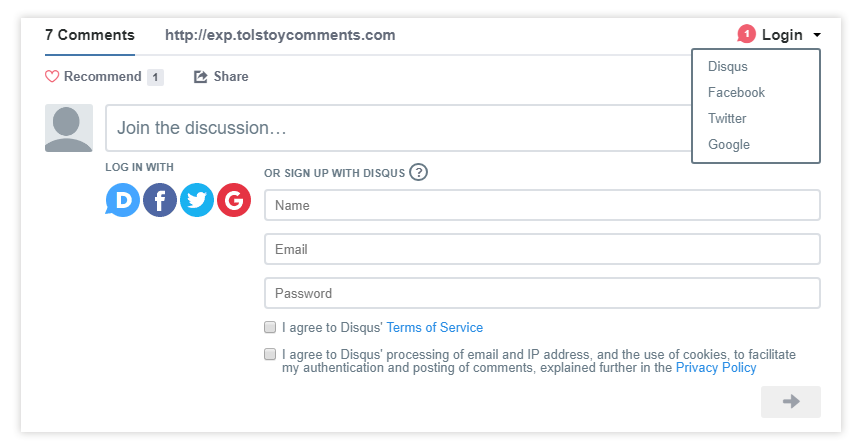This screenshot has height=448, width=860.
Task: Click the red notification badge
Action: coord(746,34)
